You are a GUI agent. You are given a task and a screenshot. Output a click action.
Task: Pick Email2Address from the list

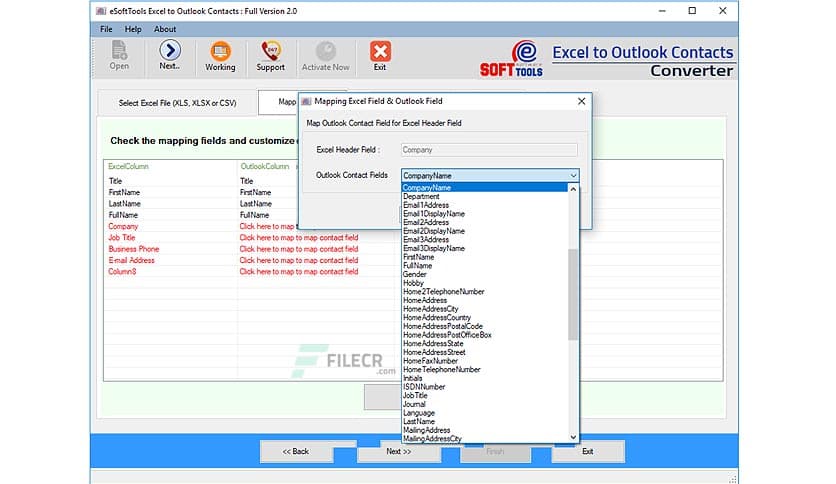click(x=484, y=222)
